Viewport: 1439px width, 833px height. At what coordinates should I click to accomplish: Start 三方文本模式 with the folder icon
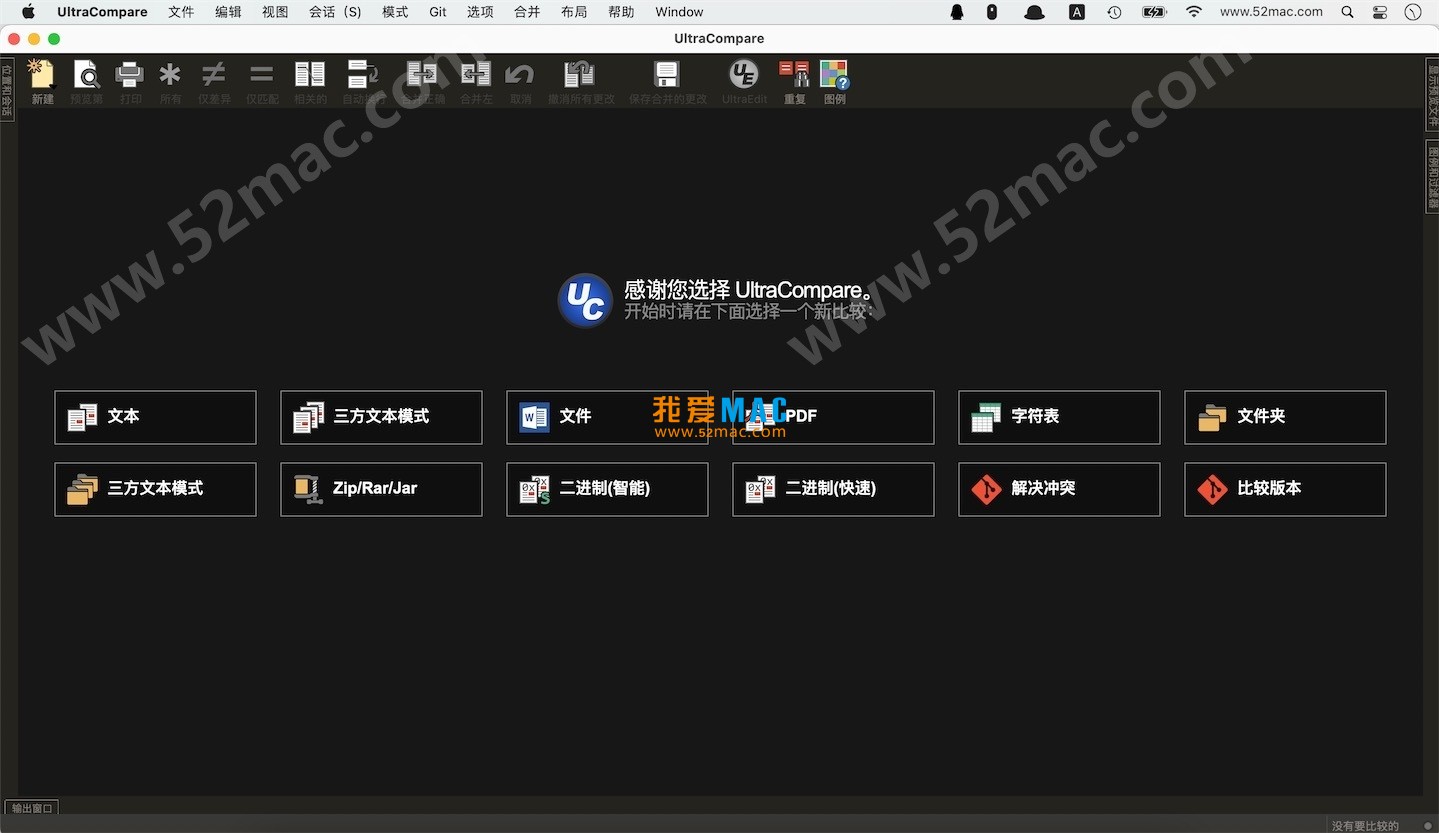coord(155,489)
